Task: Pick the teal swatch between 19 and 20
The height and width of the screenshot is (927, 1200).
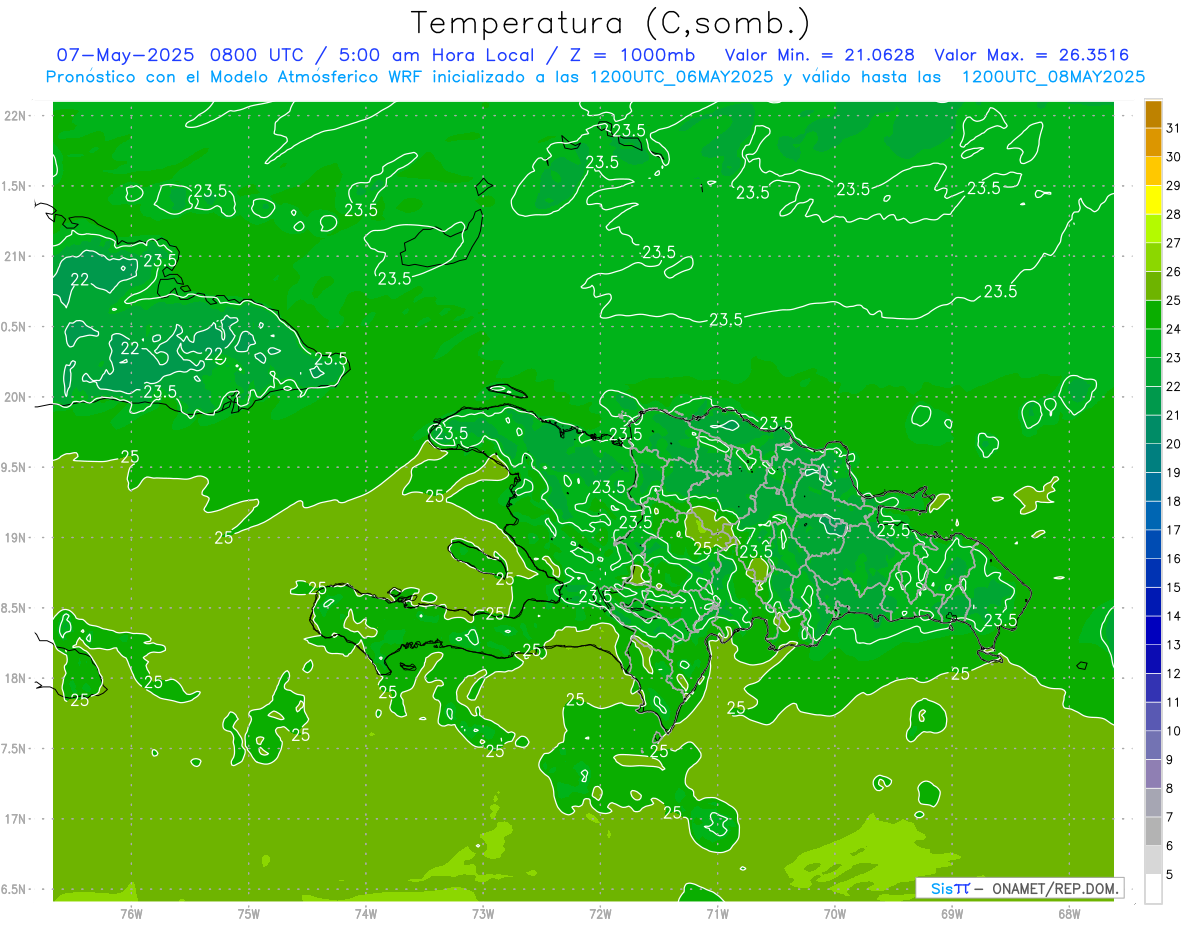Action: click(1153, 459)
